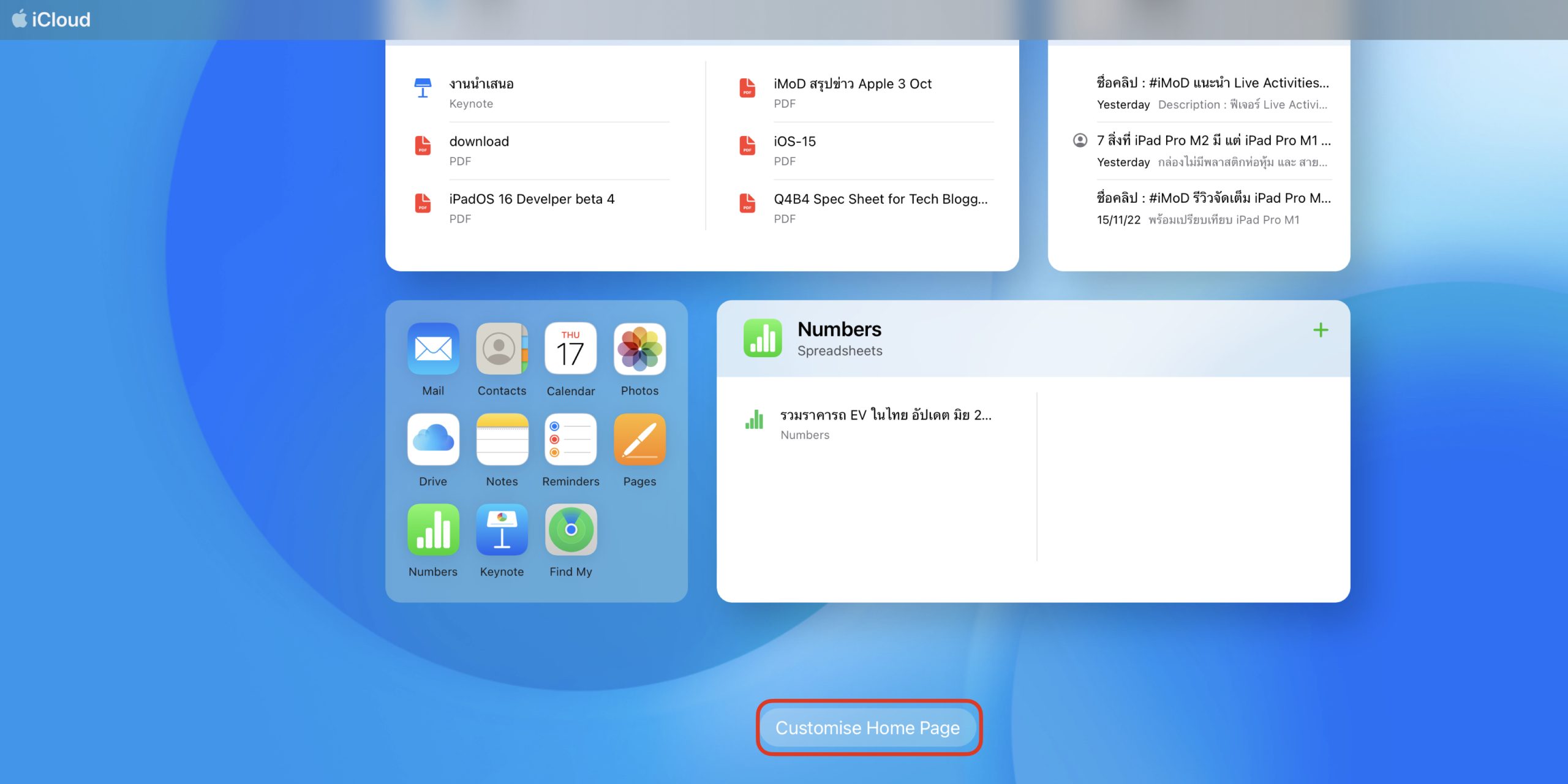Screen dimensions: 1568x784
Task: Open the Mail app icon
Action: coord(433,349)
